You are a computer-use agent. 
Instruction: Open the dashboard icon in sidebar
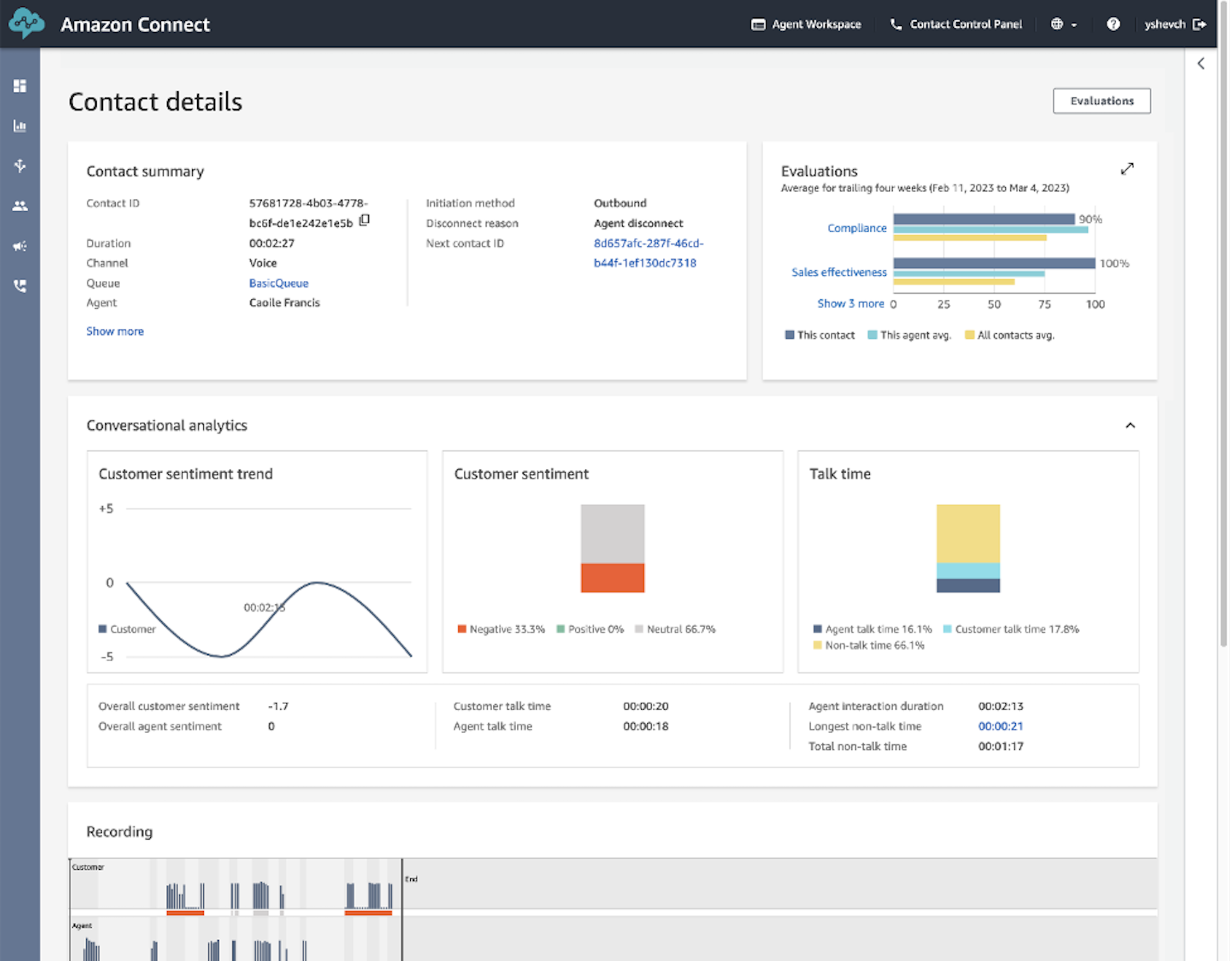pos(20,86)
